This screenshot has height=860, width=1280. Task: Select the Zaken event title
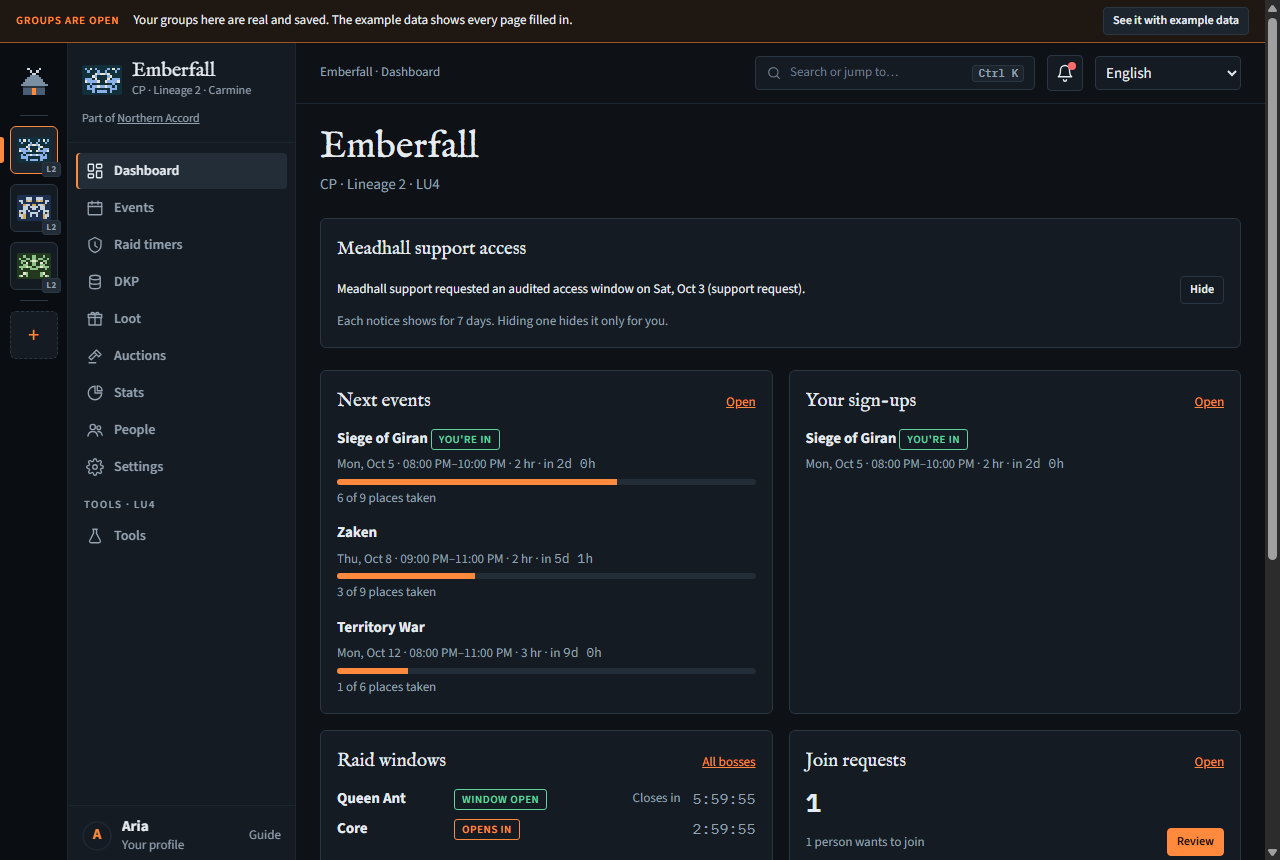tap(357, 532)
